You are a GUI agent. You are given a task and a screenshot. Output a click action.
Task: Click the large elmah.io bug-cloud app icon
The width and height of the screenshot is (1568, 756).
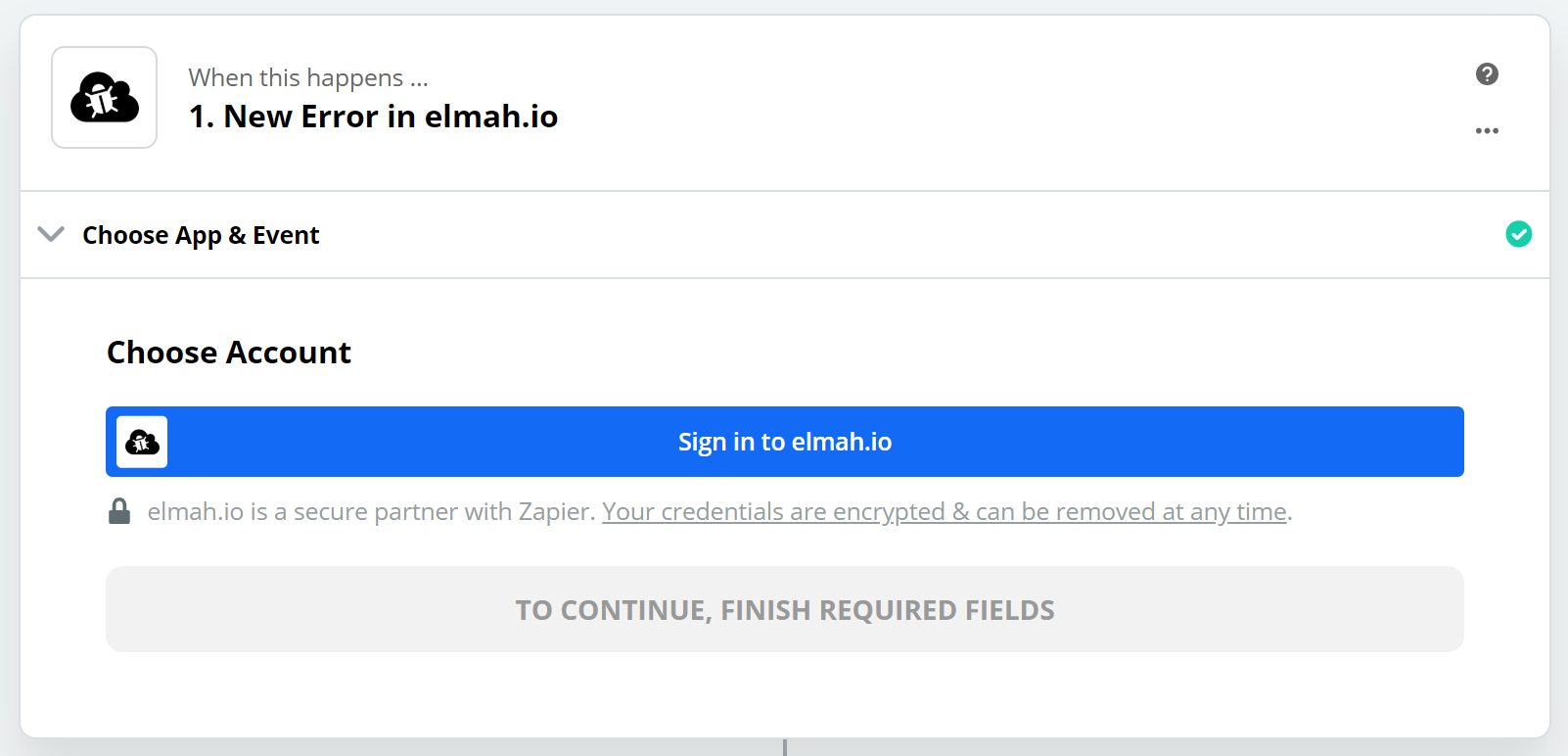tap(105, 98)
